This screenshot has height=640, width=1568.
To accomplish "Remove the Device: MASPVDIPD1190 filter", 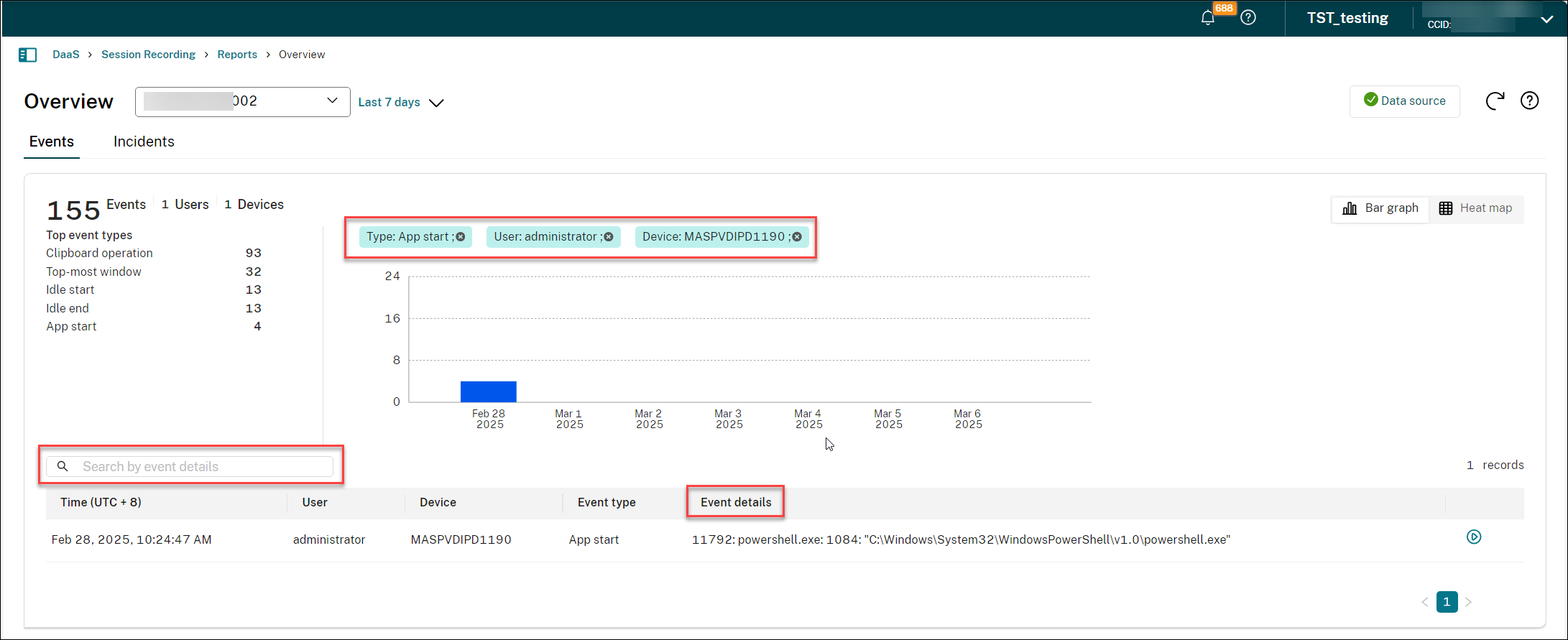I will click(797, 237).
